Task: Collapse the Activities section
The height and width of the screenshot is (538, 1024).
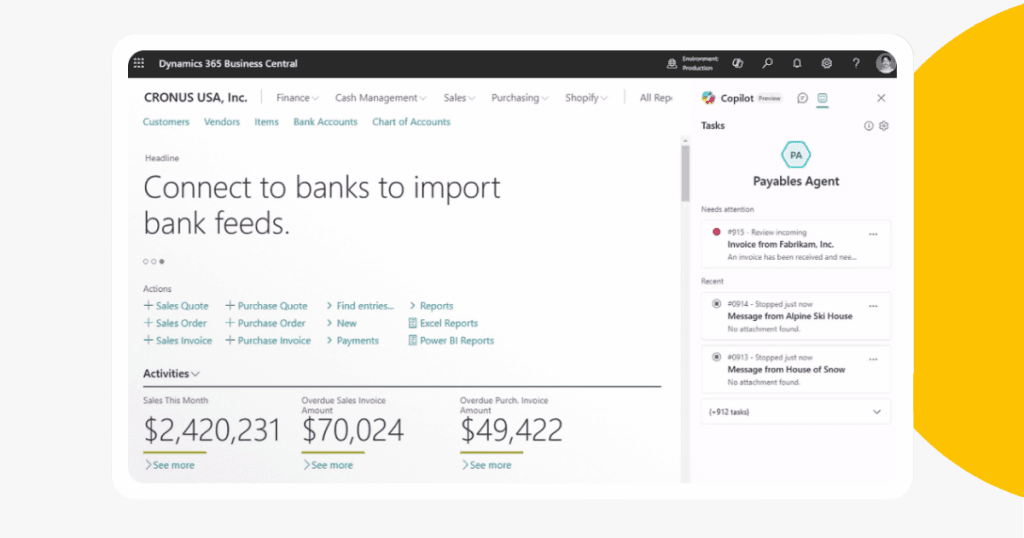Action: coord(171,374)
